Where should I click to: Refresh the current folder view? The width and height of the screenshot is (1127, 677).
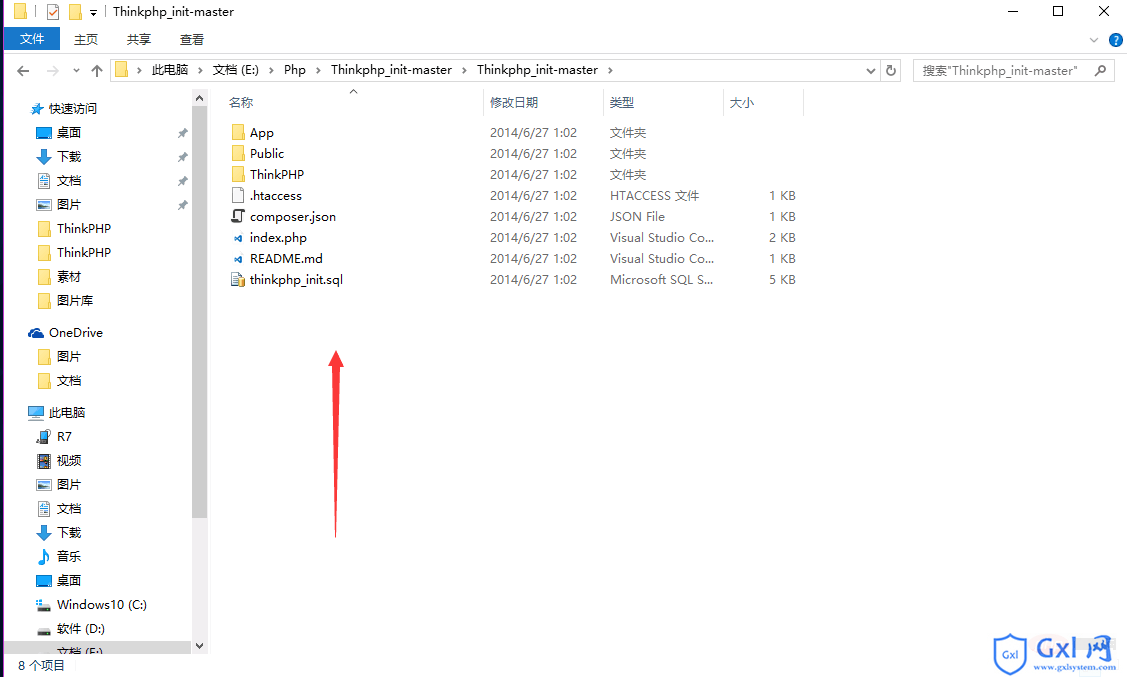[891, 70]
